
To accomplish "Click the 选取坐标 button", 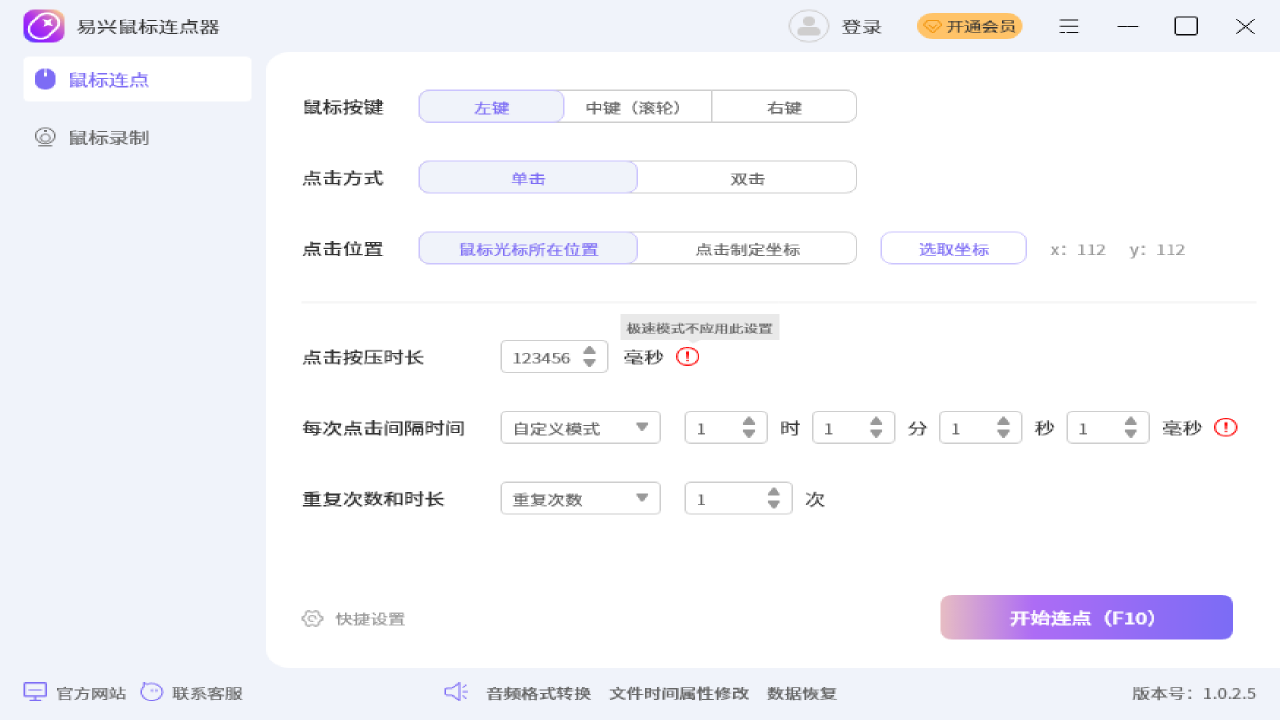I will pos(953,249).
